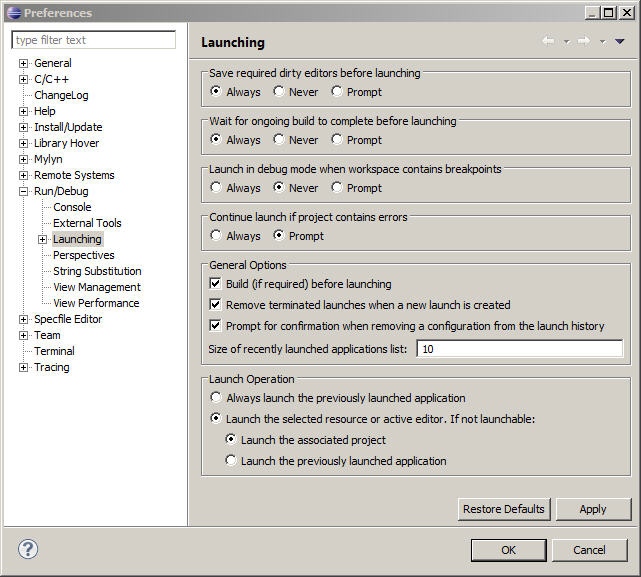This screenshot has height=577, width=641.
Task: Click the forward navigation arrow icon
Action: [584, 42]
